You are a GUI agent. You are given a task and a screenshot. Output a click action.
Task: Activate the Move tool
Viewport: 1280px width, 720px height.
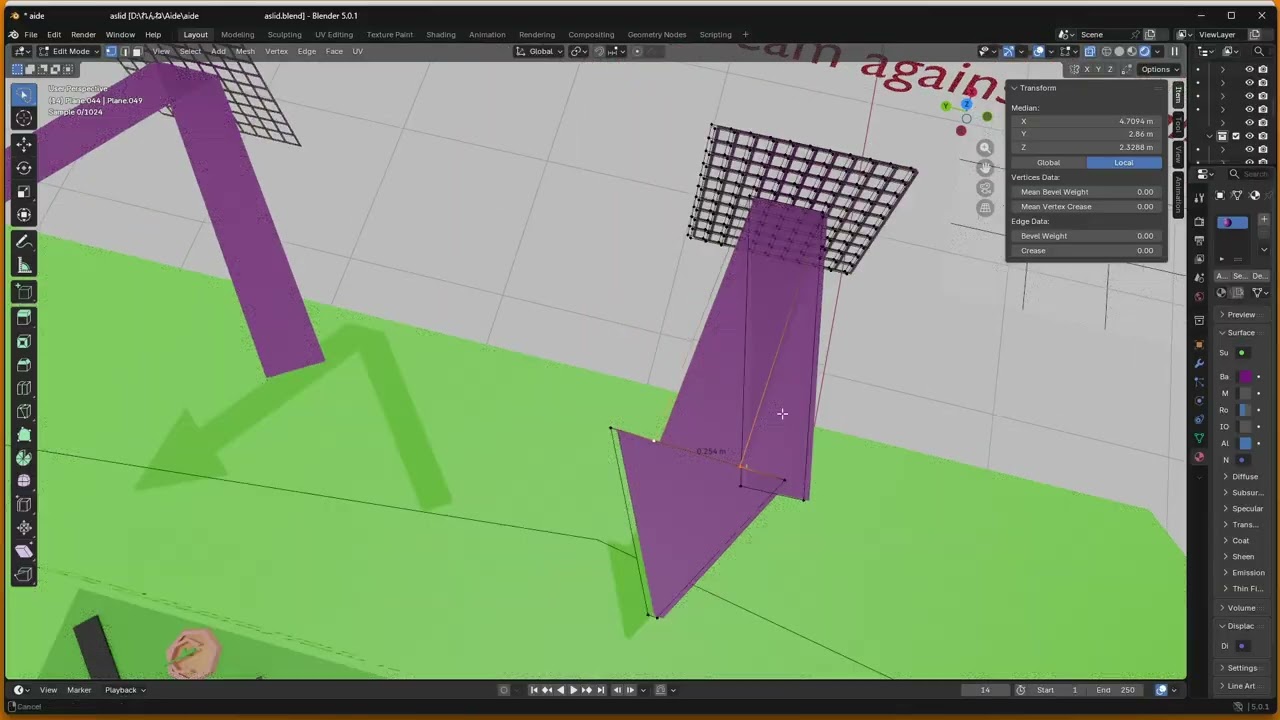[x=24, y=144]
